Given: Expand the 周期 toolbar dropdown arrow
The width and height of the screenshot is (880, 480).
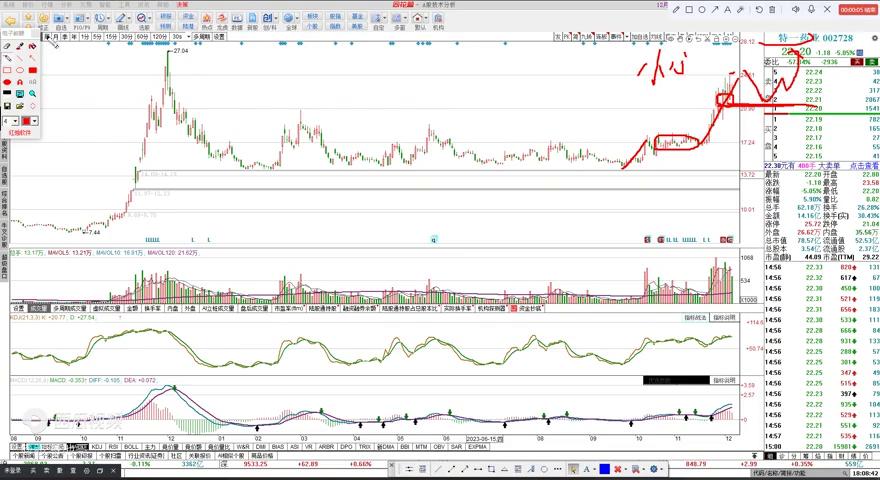Looking at the screenshot, I should [x=109, y=19].
